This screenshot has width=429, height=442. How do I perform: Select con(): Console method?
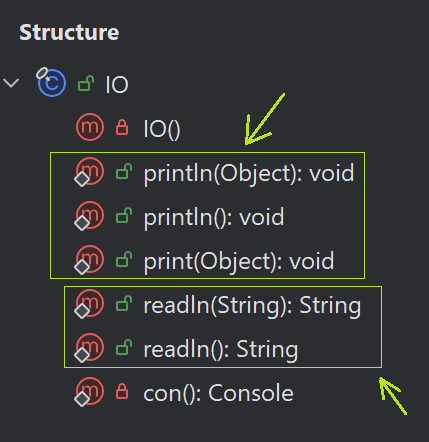pyautogui.click(x=219, y=393)
